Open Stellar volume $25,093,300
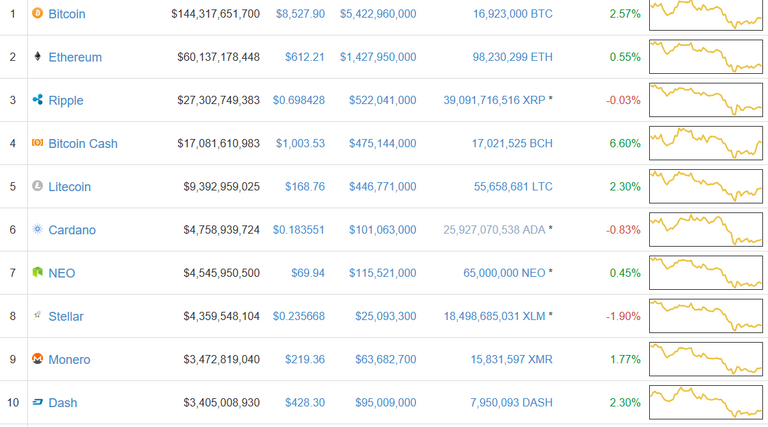Screen dimensions: 768x427 (385, 316)
